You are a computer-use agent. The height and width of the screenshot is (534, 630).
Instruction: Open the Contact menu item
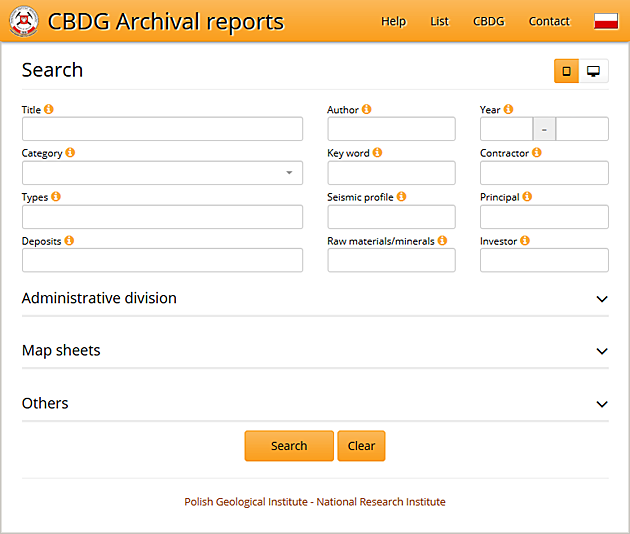click(549, 21)
